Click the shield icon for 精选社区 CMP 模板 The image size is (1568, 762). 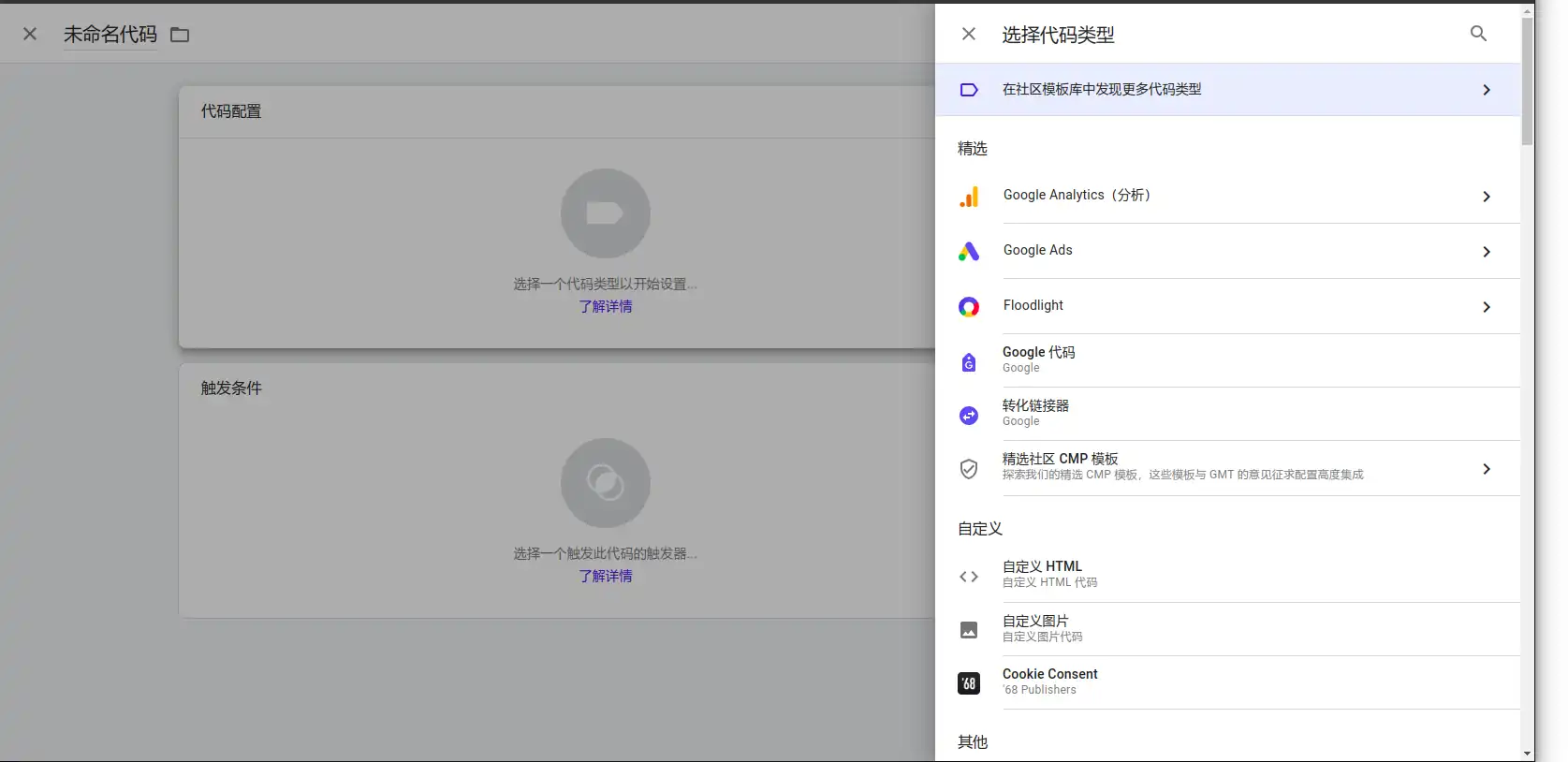(x=969, y=469)
